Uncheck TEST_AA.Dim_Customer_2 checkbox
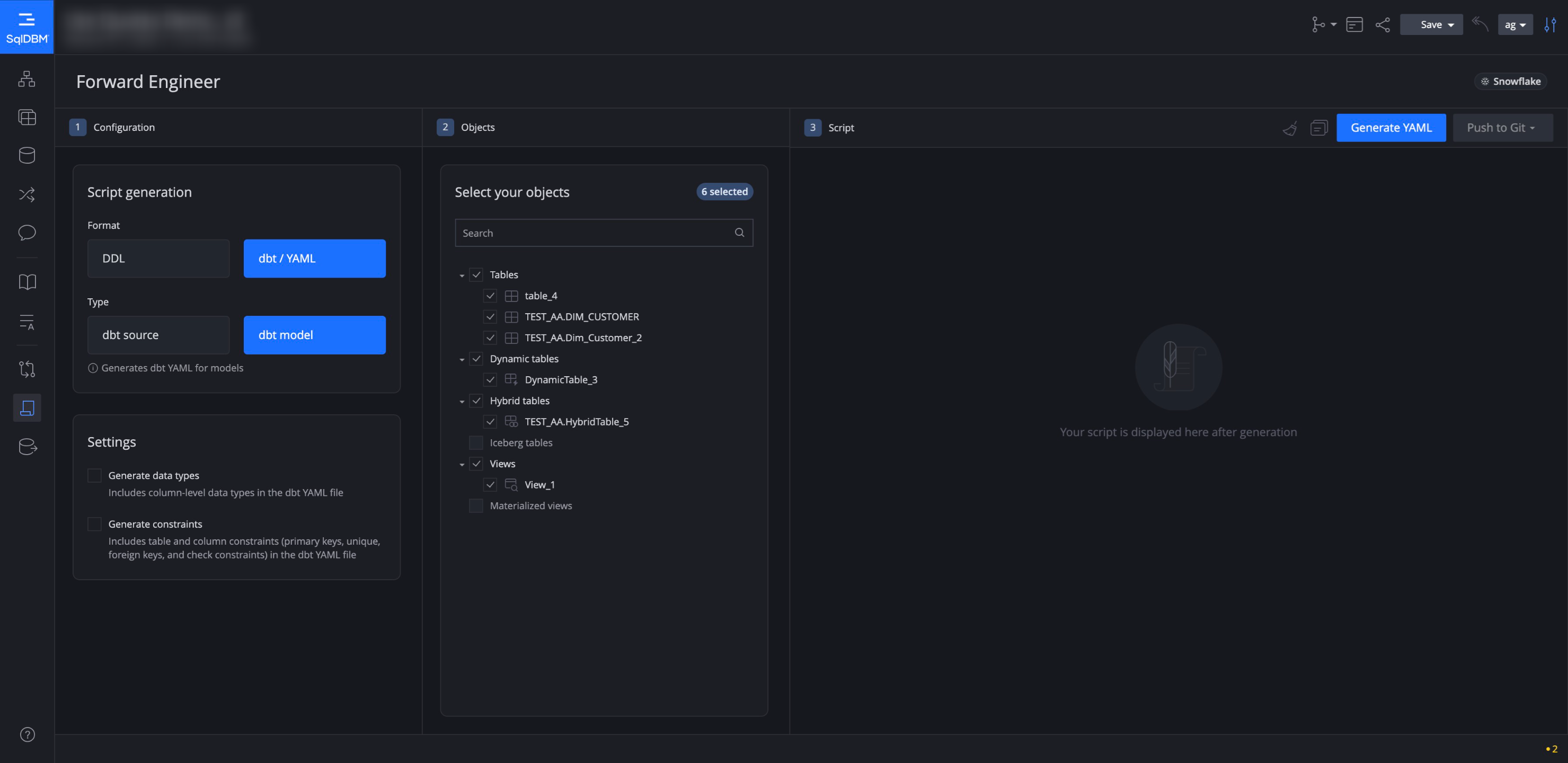The image size is (1568, 763). [x=490, y=338]
